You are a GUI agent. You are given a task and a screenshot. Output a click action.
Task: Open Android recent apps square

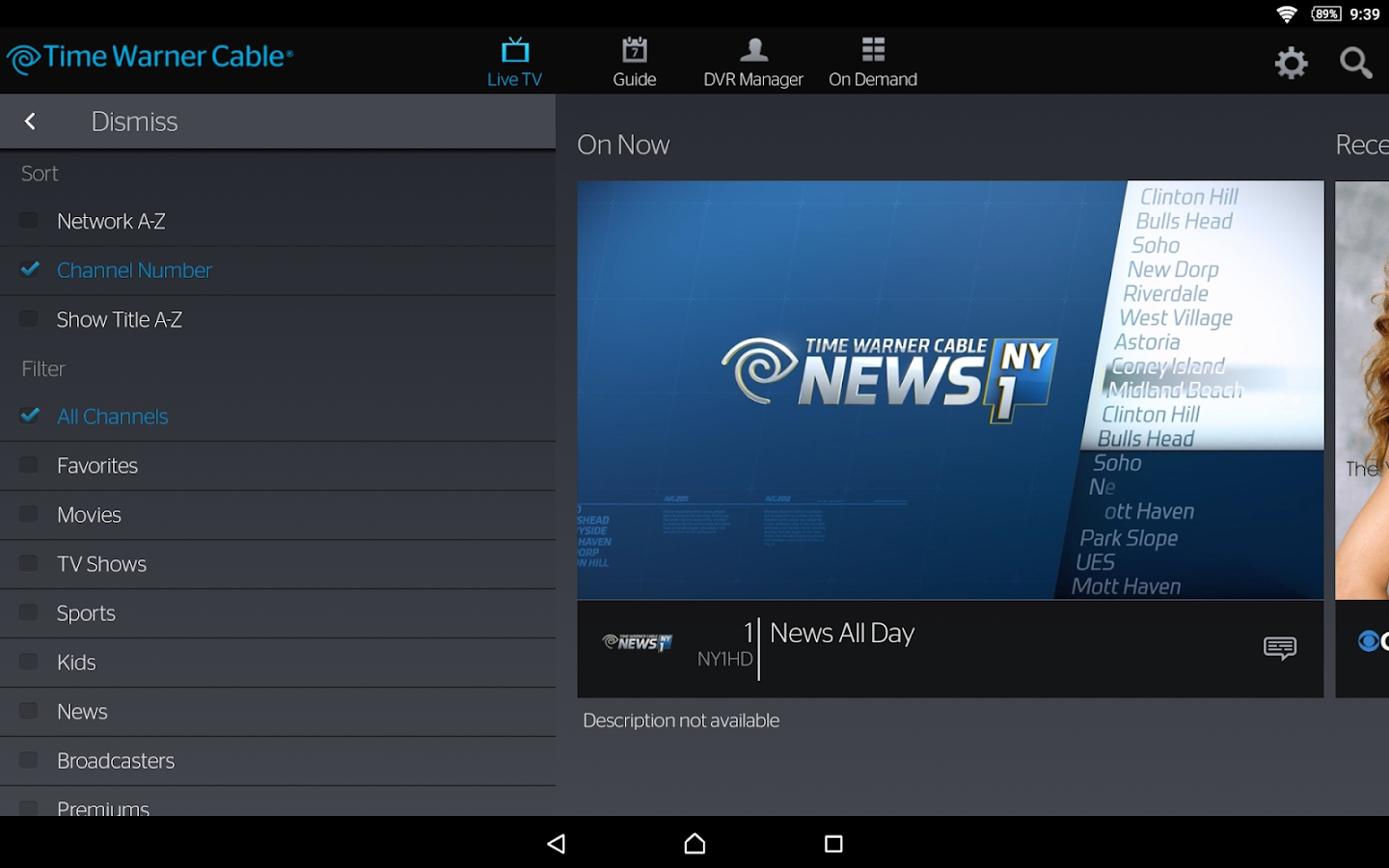point(833,844)
